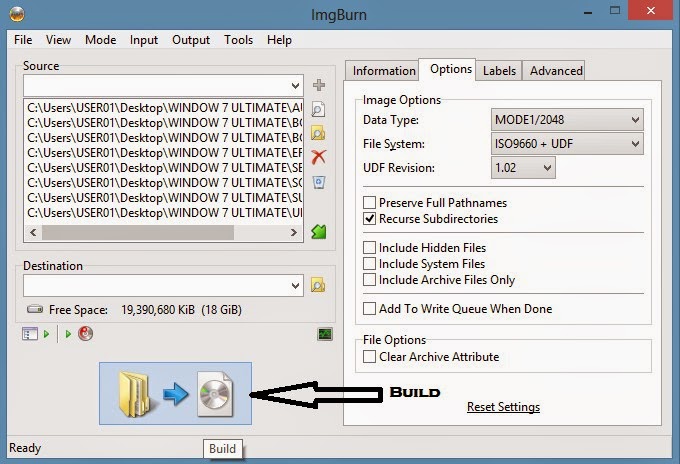Select the Options tab
The height and width of the screenshot is (464, 680).
tap(450, 69)
